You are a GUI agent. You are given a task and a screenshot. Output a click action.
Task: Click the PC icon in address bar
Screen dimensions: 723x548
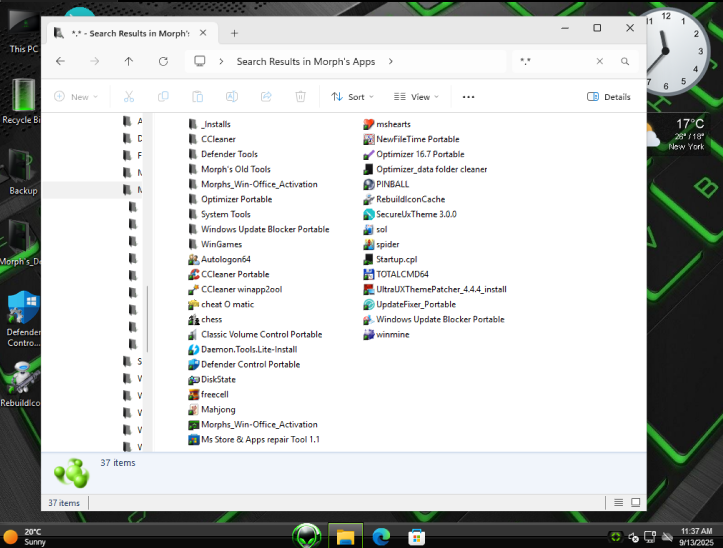coord(200,61)
